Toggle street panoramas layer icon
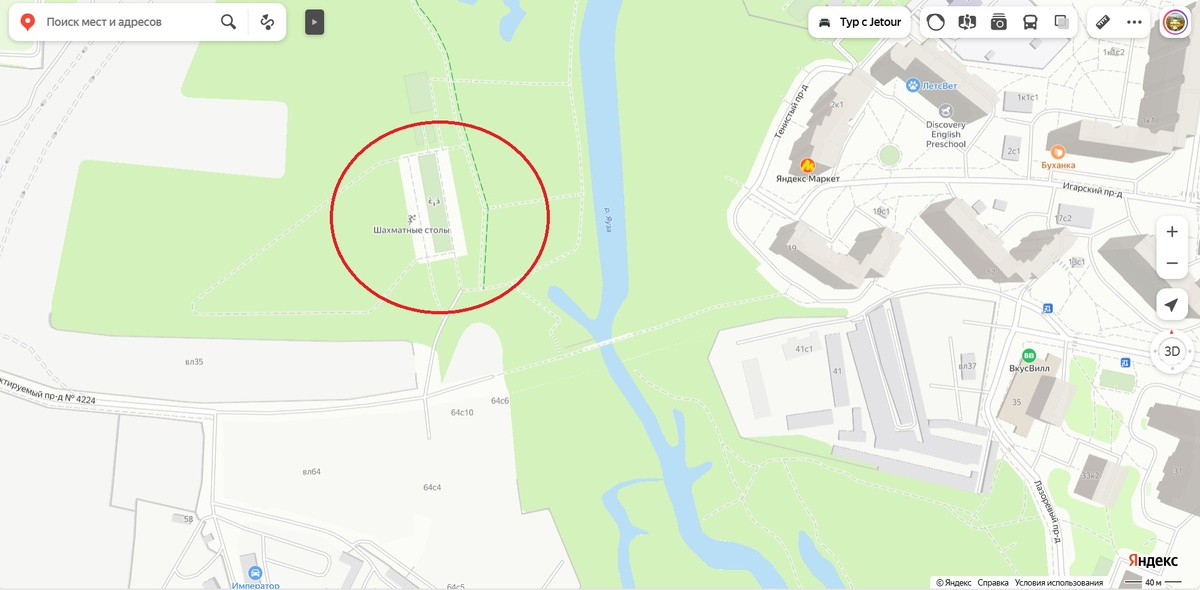1200x590 pixels. click(x=966, y=21)
